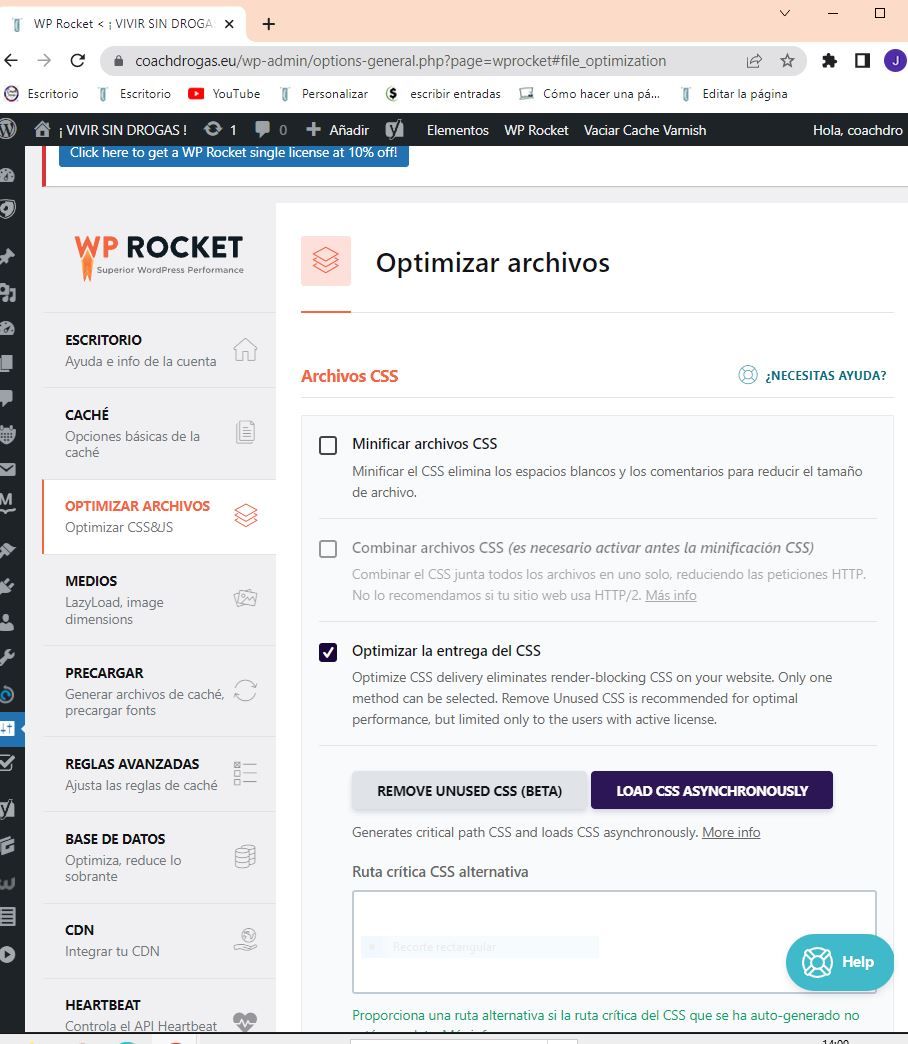The width and height of the screenshot is (908, 1044).
Task: Open the Añadir new content menu
Action: 337,130
